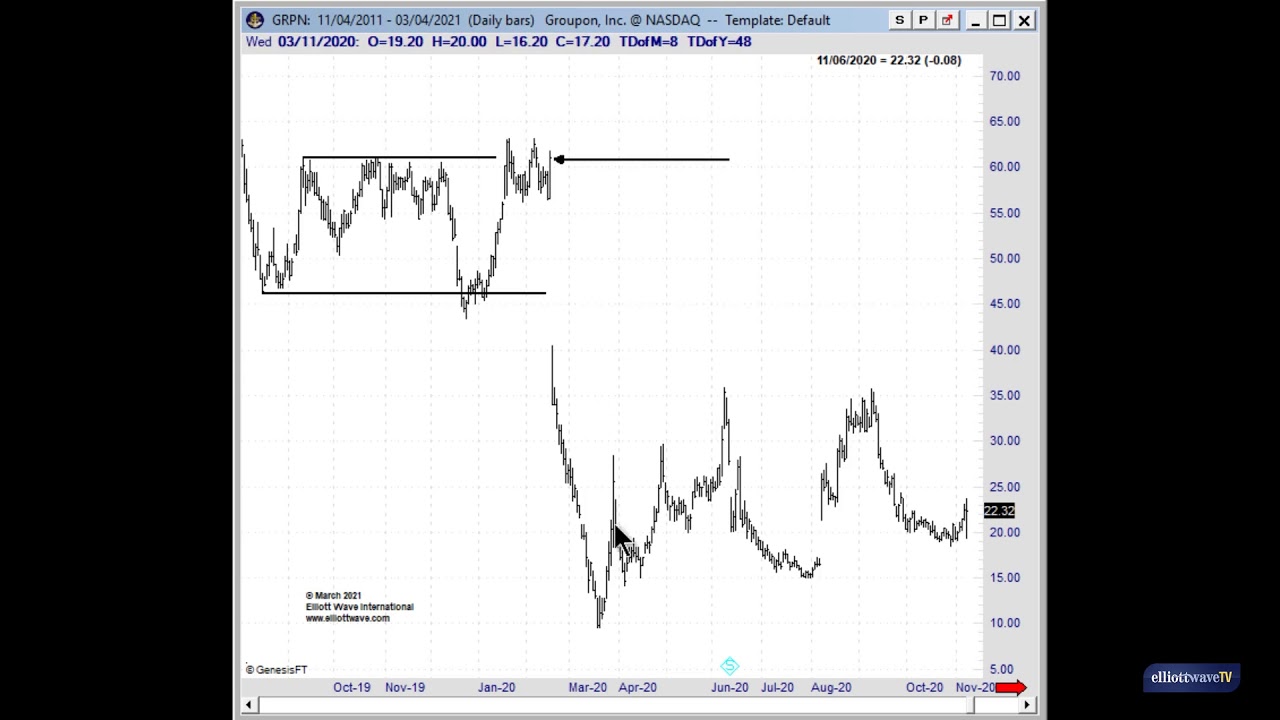Click the red pop-out window icon

click(947, 20)
